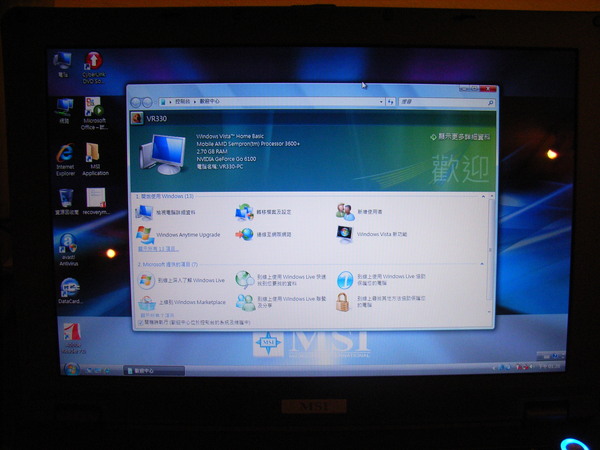Viewport: 600px width, 450px height.
Task: Click the refresh button beside address bar
Action: point(390,102)
